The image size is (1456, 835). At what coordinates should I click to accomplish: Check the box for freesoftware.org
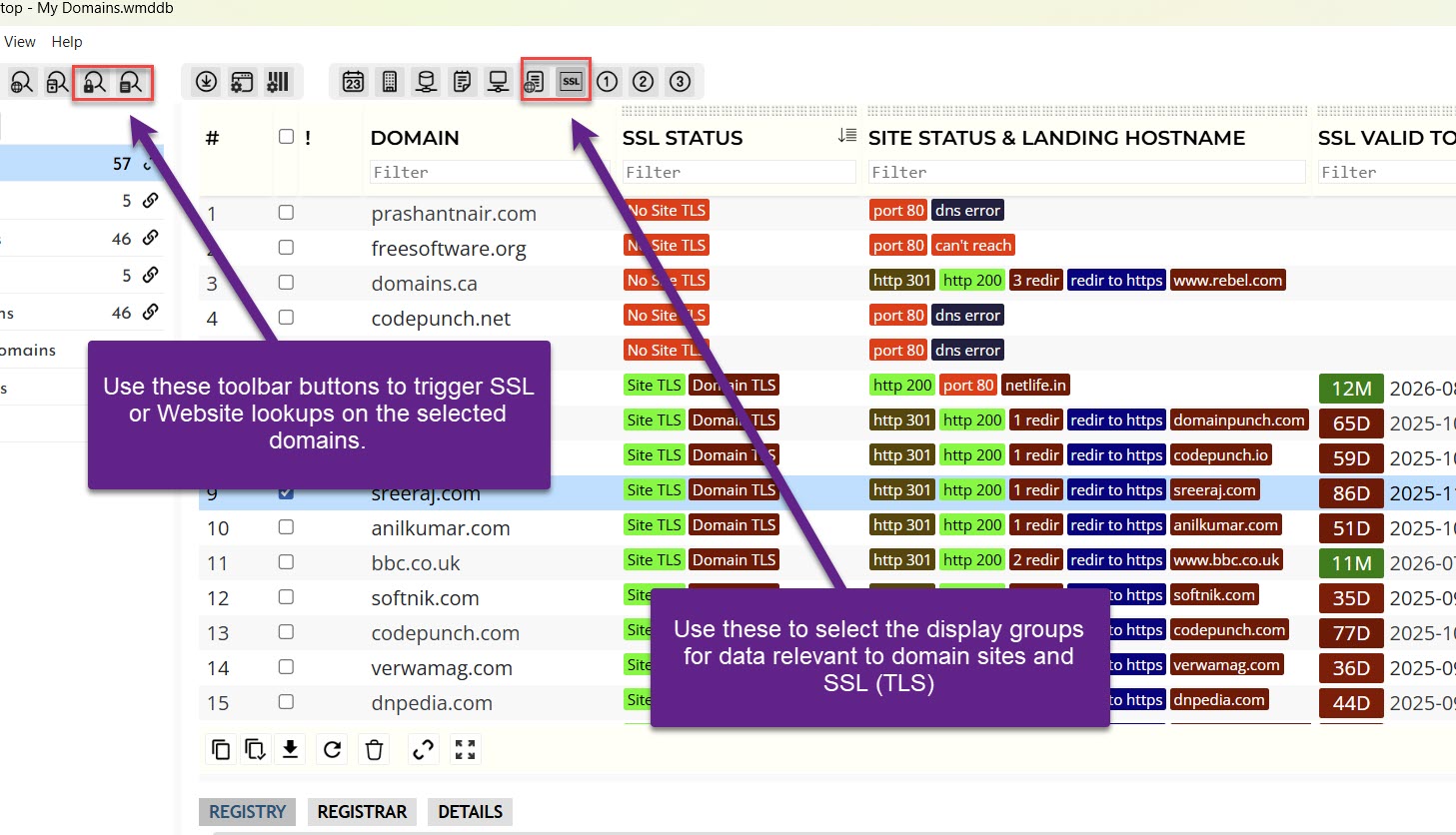pos(286,248)
